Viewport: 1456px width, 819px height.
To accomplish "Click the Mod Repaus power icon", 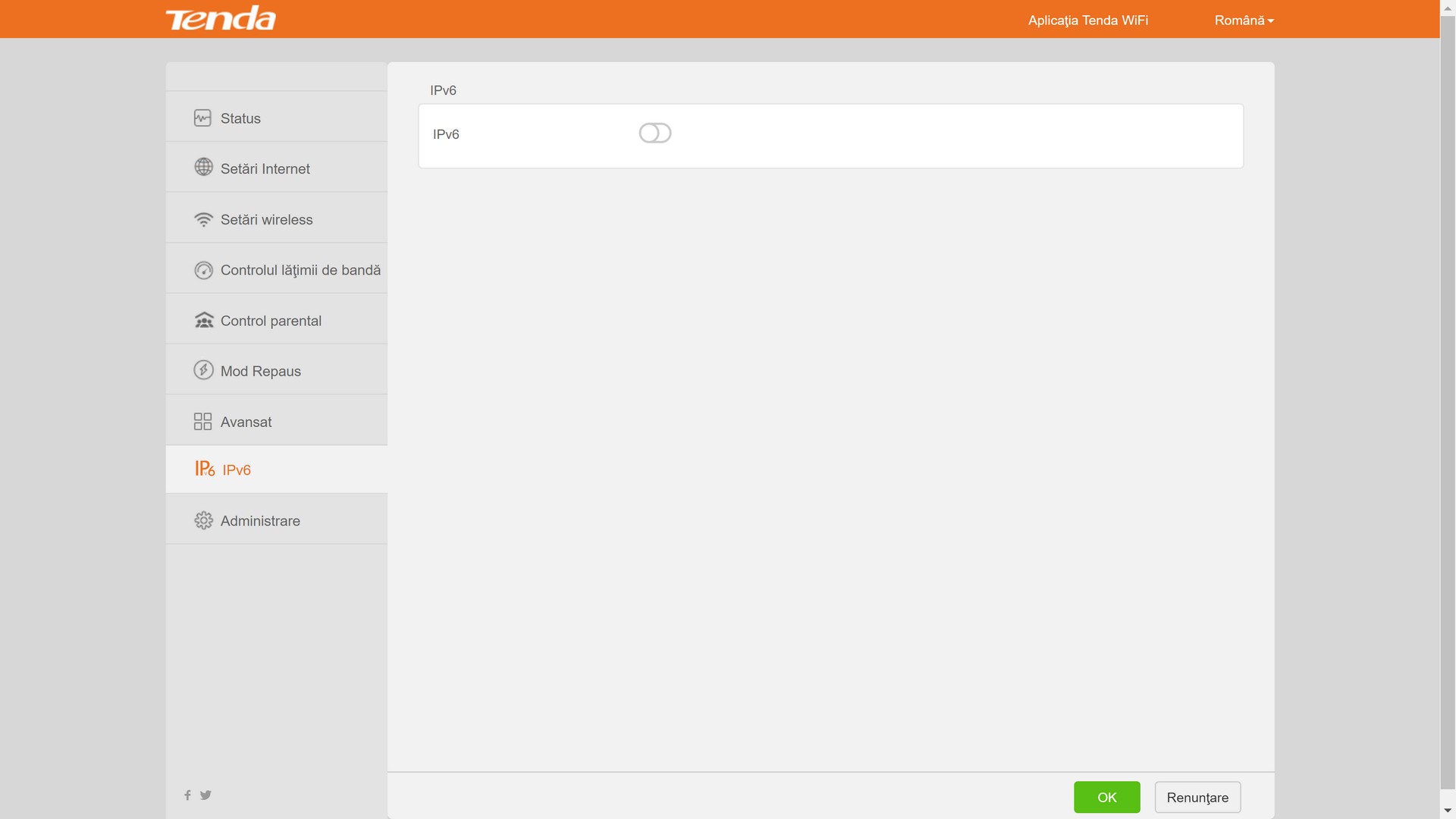I will point(203,370).
